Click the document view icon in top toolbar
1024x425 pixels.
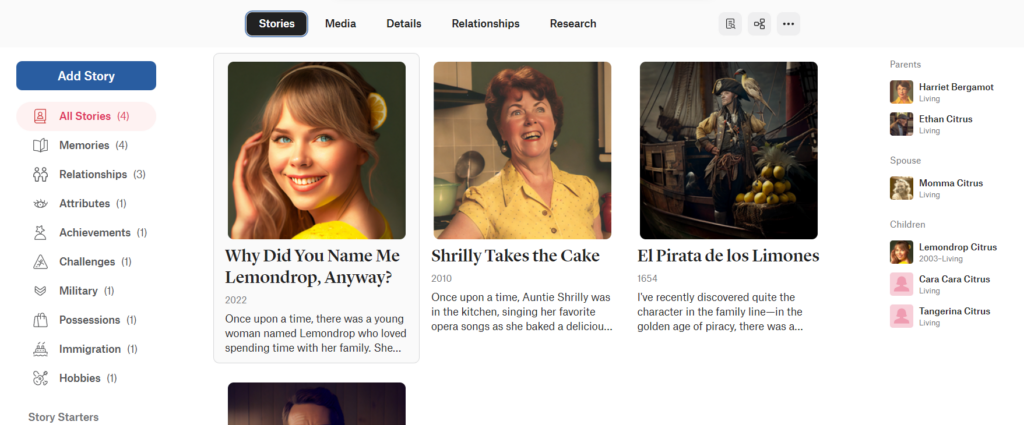coord(730,24)
